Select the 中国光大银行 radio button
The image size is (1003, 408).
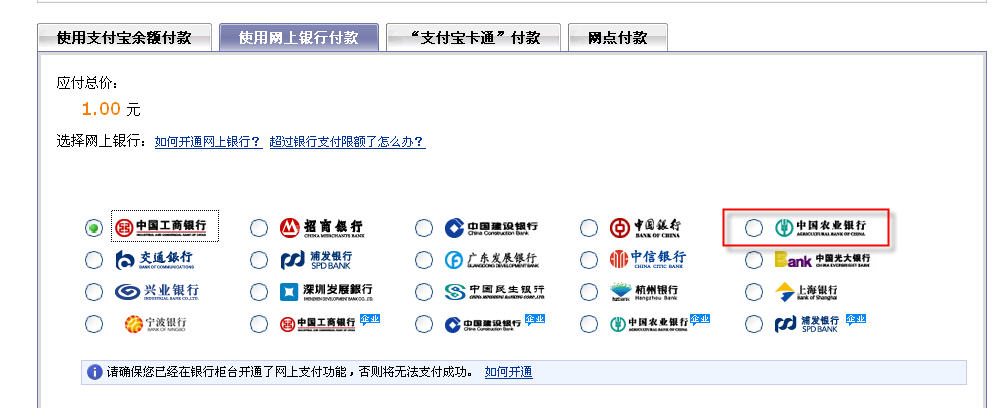(754, 260)
